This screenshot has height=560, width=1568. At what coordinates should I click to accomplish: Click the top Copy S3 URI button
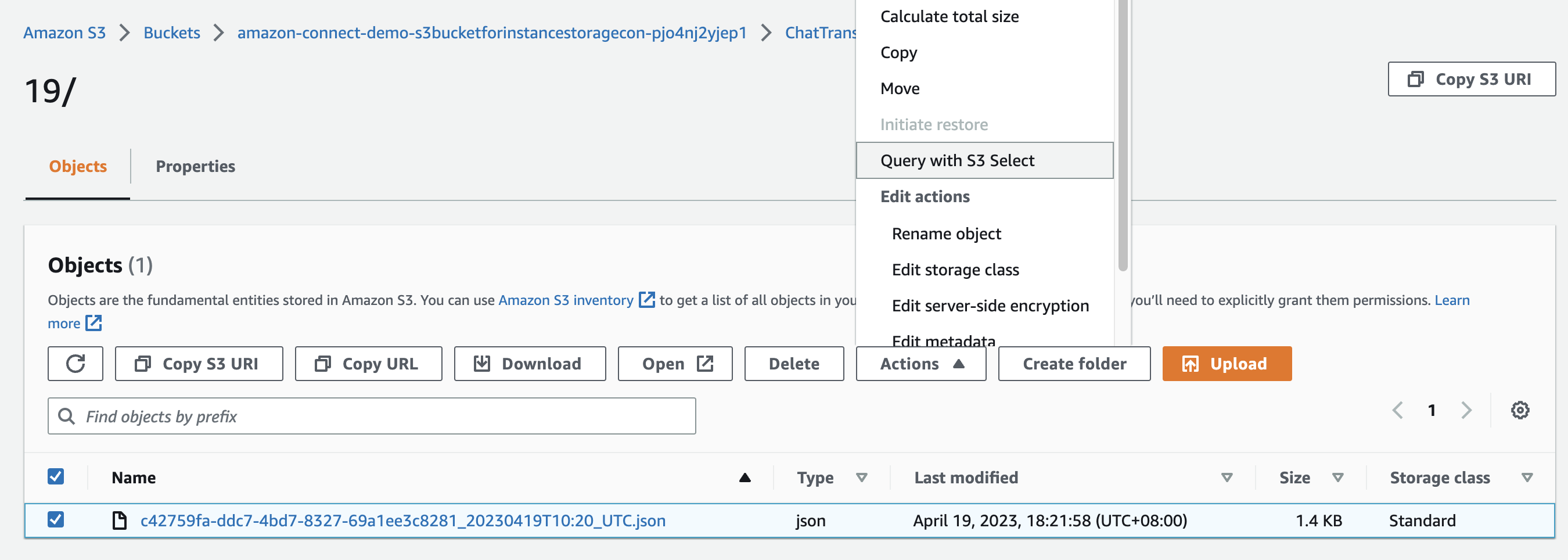(1471, 79)
